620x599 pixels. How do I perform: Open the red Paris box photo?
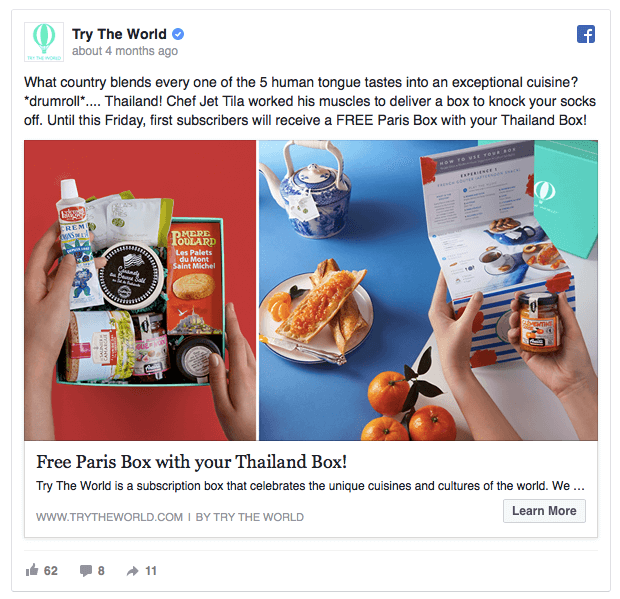pyautogui.click(x=140, y=290)
